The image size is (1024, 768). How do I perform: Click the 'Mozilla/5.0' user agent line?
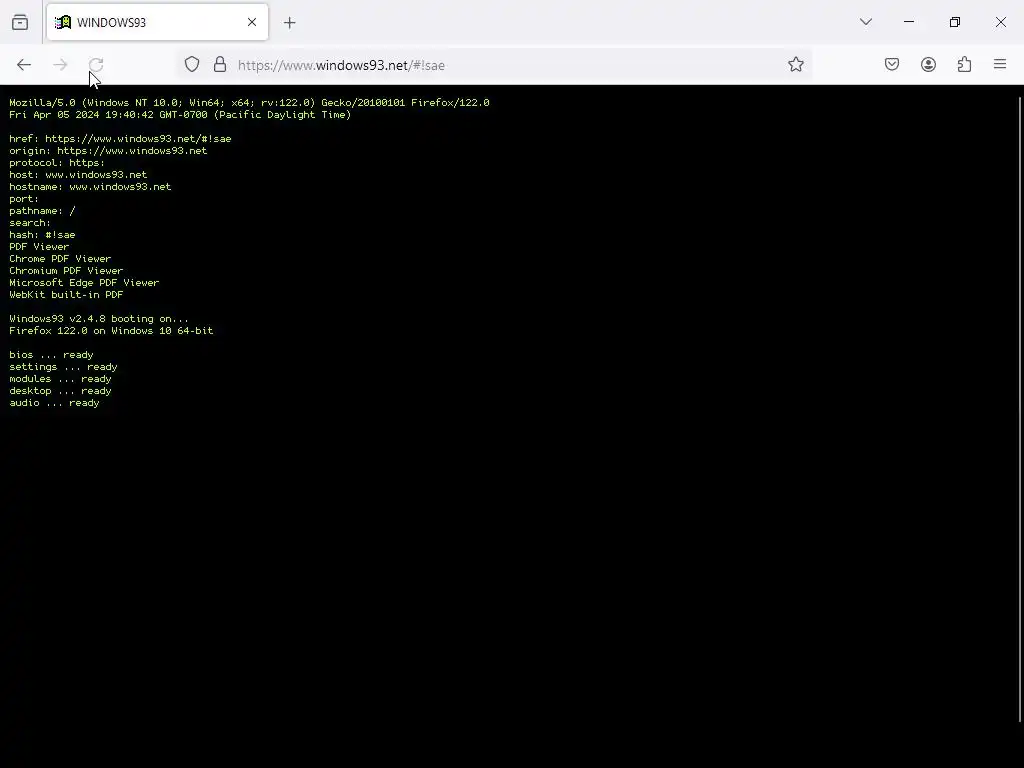(x=249, y=103)
